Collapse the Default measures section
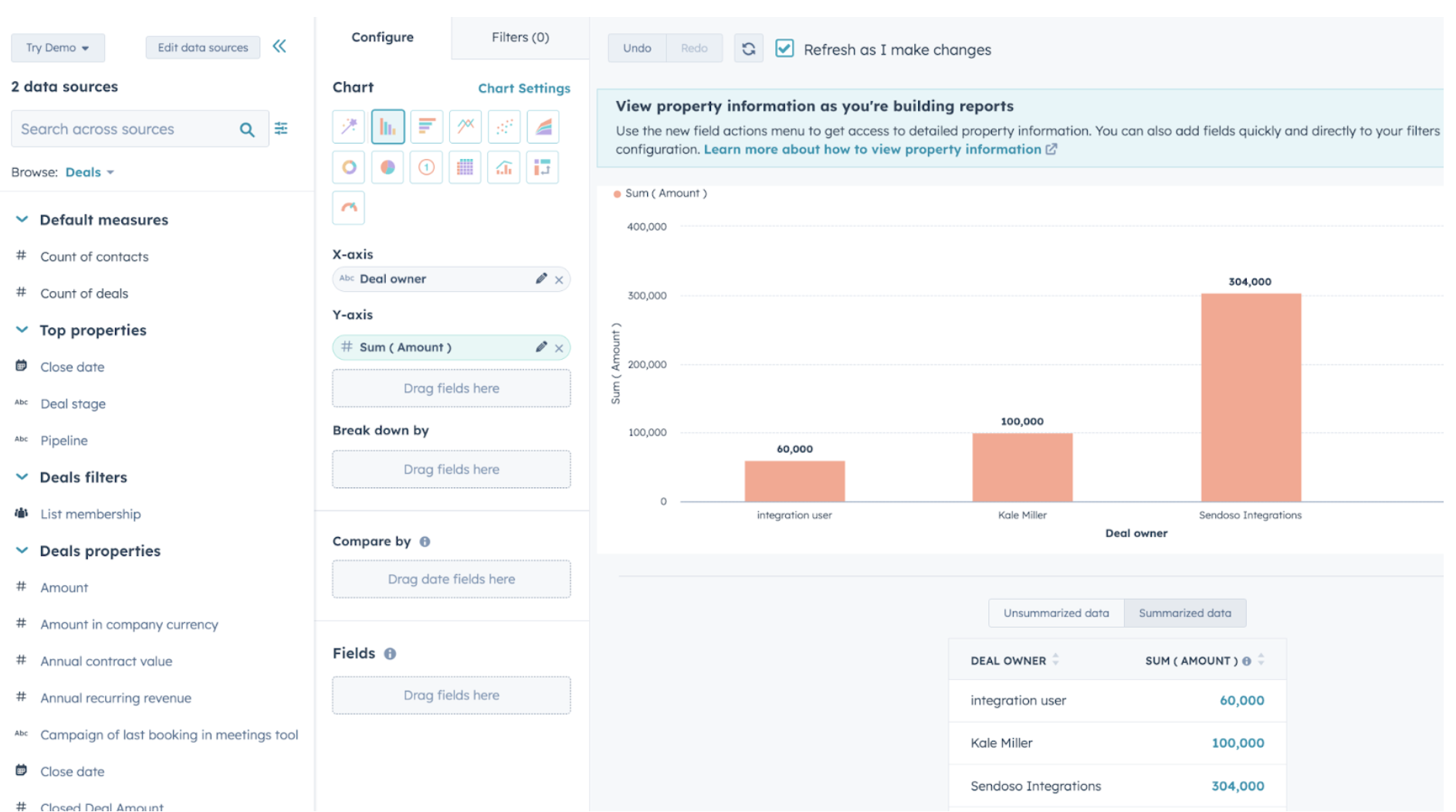The image size is (1456, 812). click(22, 219)
